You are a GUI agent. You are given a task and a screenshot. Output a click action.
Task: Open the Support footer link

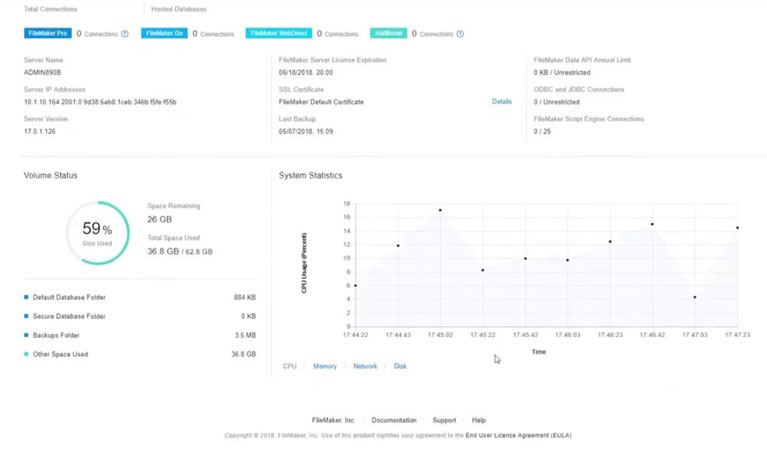click(444, 420)
